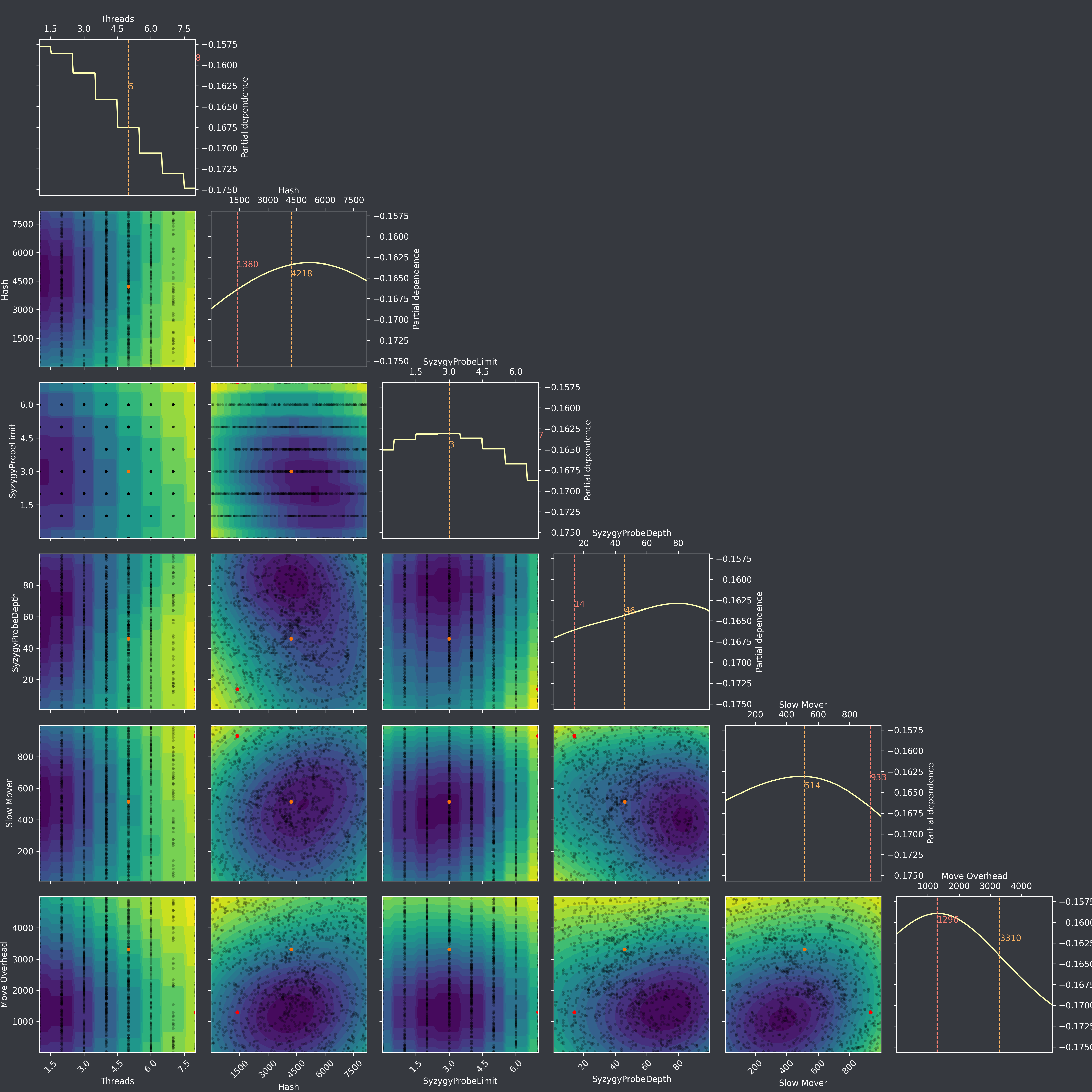Click the red point in Slow Mover vs Hash plot
The image size is (1092, 1092).
pyautogui.click(x=237, y=736)
